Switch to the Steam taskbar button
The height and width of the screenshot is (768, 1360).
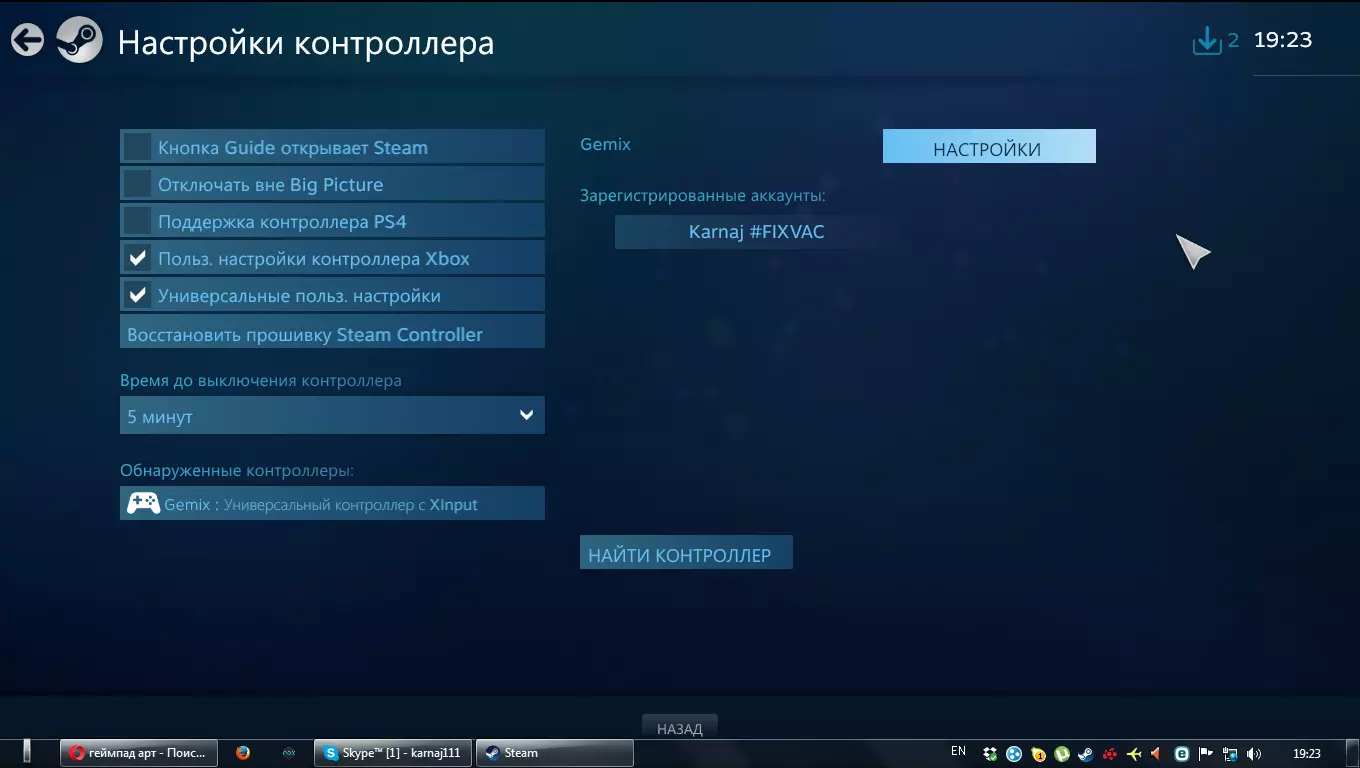555,753
